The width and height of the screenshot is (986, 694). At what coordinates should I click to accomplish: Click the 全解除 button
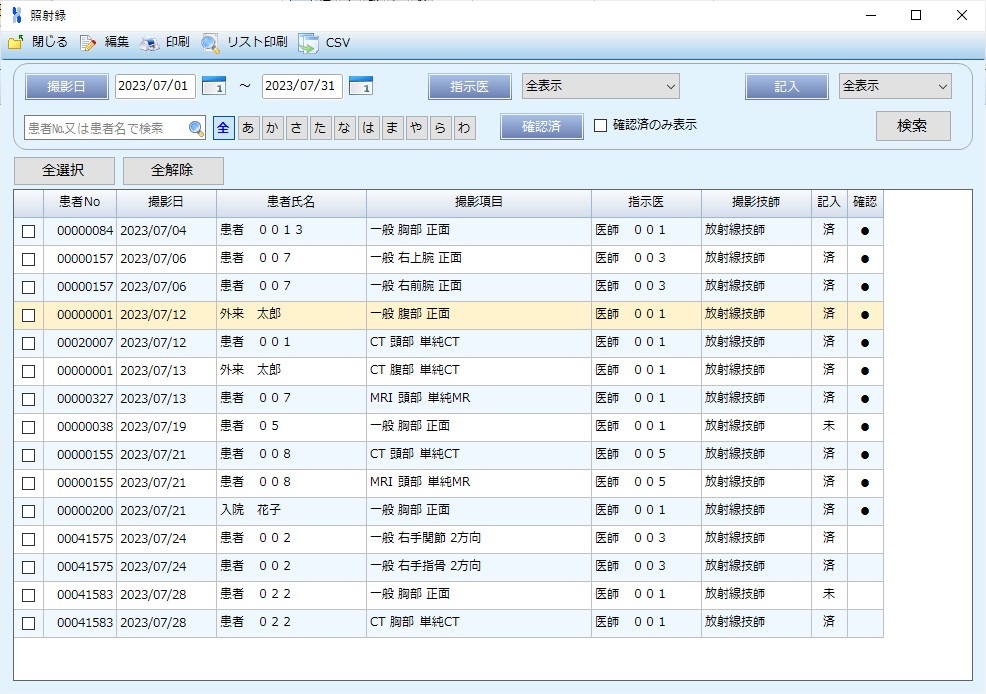(x=173, y=171)
